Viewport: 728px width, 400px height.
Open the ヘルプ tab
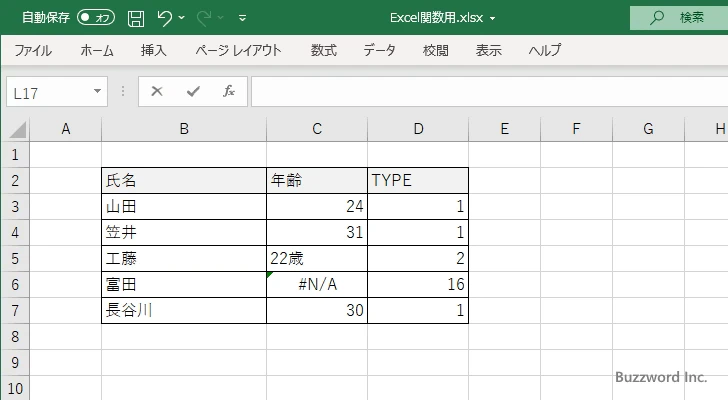pyautogui.click(x=545, y=50)
